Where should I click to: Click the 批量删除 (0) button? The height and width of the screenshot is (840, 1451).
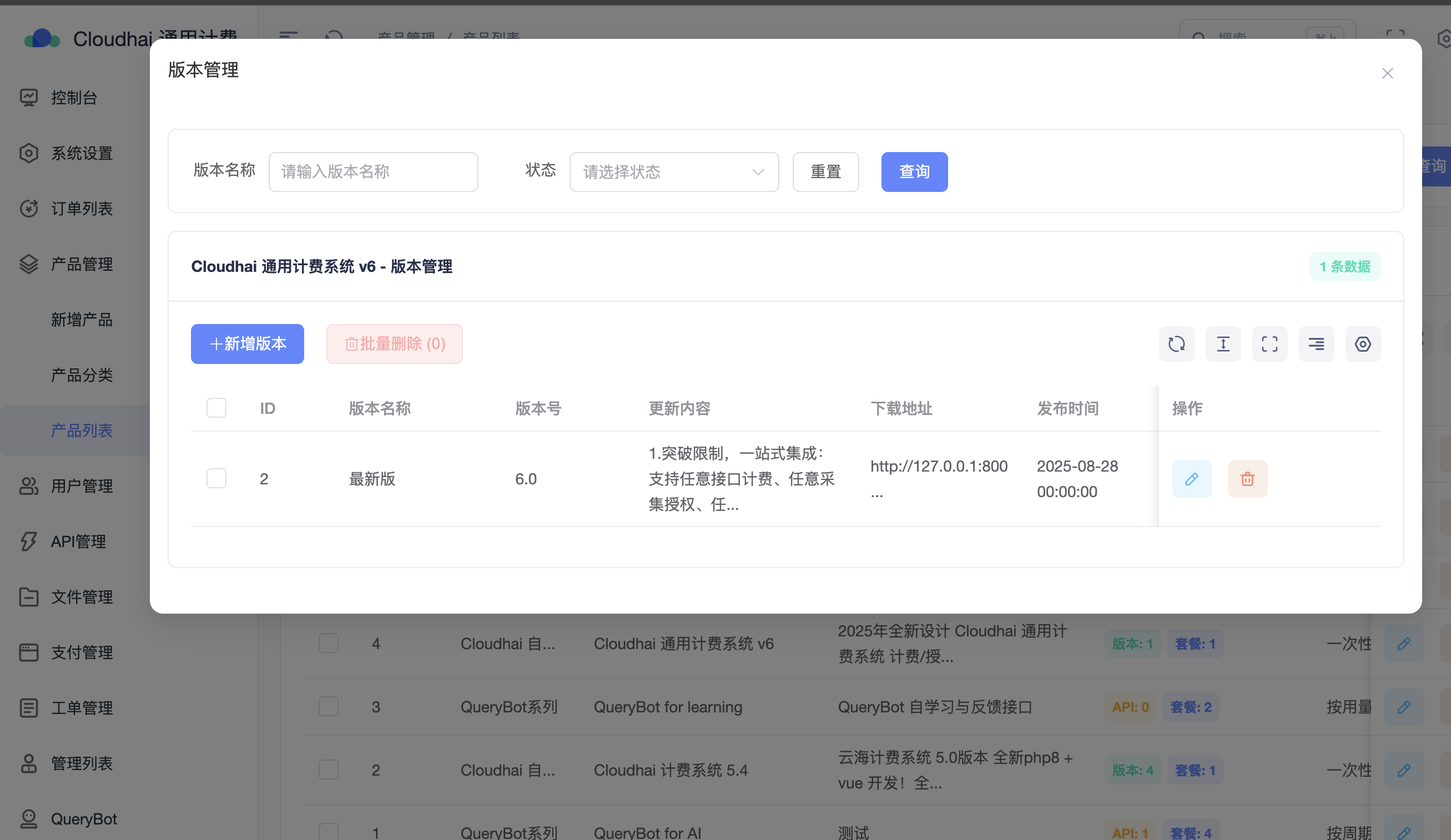[x=394, y=343]
